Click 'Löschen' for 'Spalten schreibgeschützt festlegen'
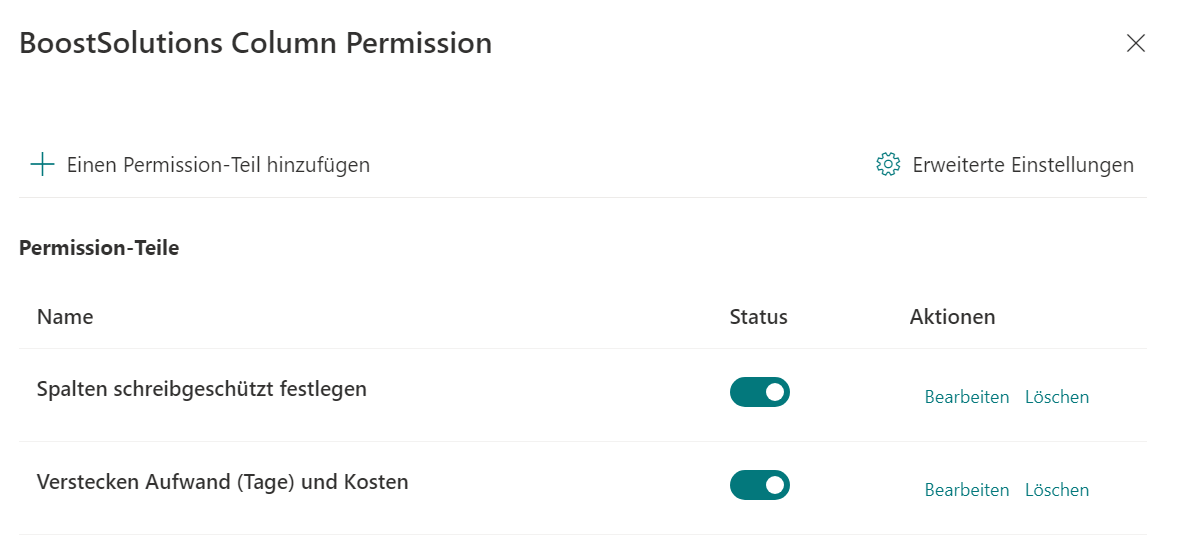 click(x=1056, y=397)
